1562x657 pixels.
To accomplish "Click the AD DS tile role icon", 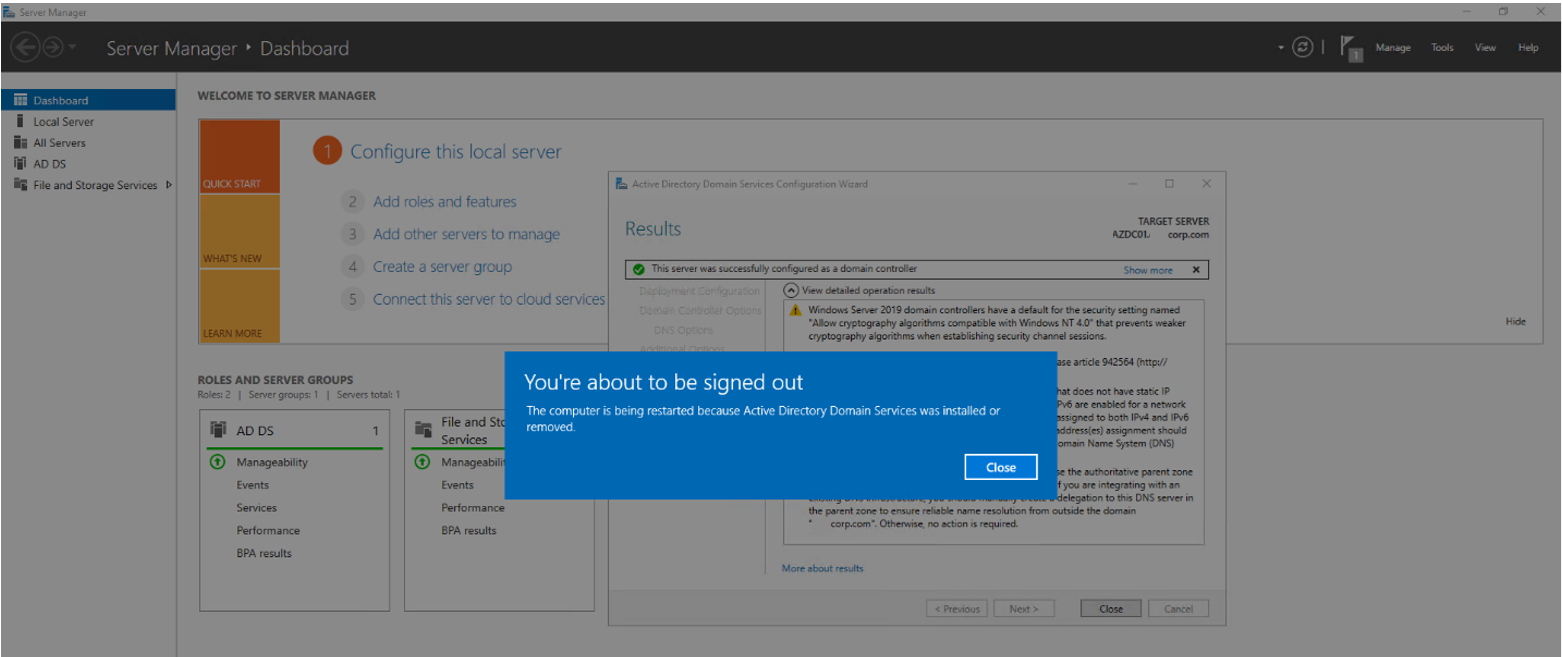I will click(x=218, y=430).
